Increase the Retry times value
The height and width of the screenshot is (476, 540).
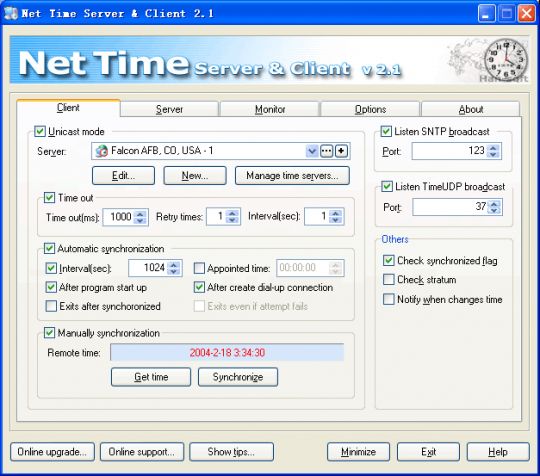tap(232, 214)
